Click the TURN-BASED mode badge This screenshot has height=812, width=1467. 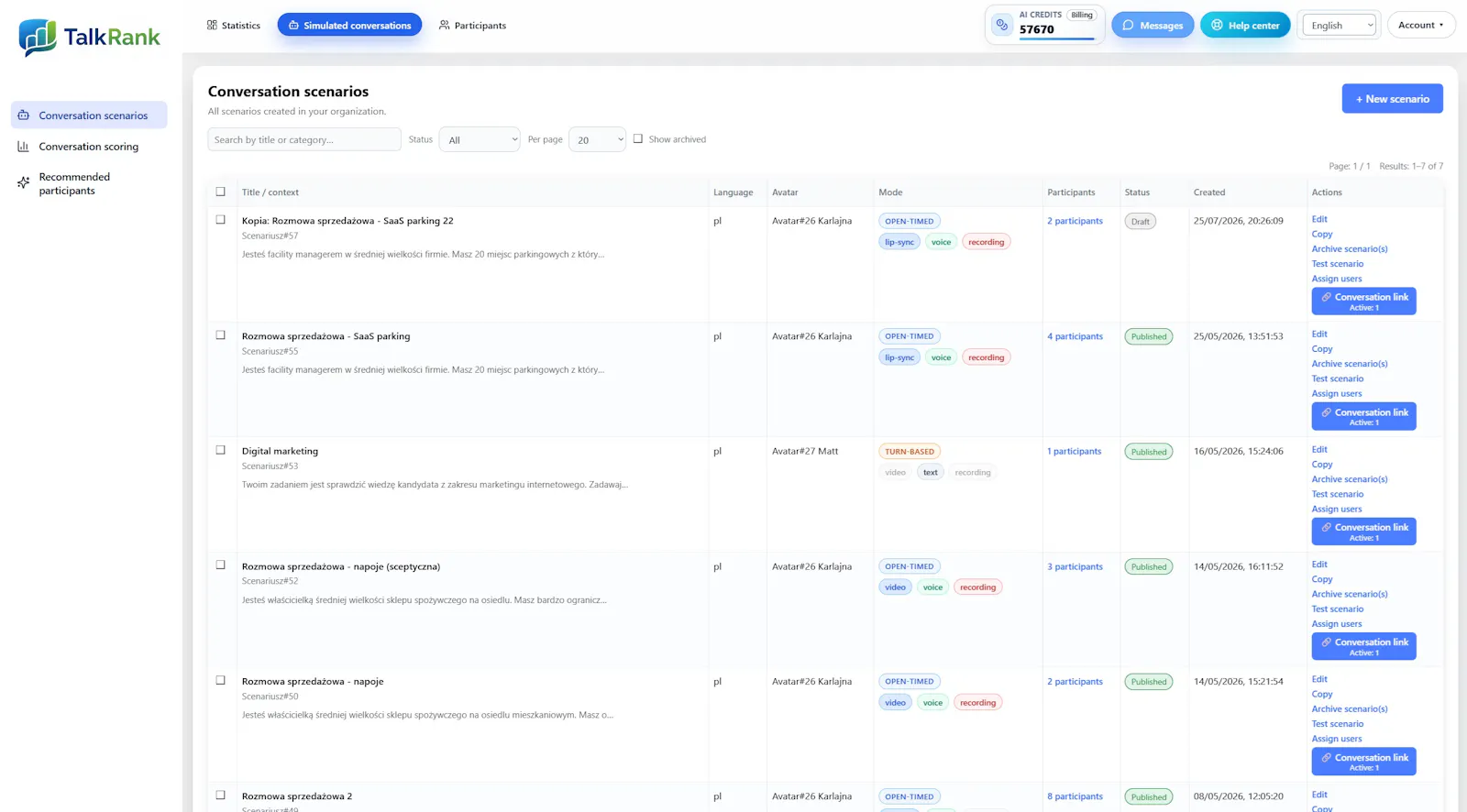point(909,452)
